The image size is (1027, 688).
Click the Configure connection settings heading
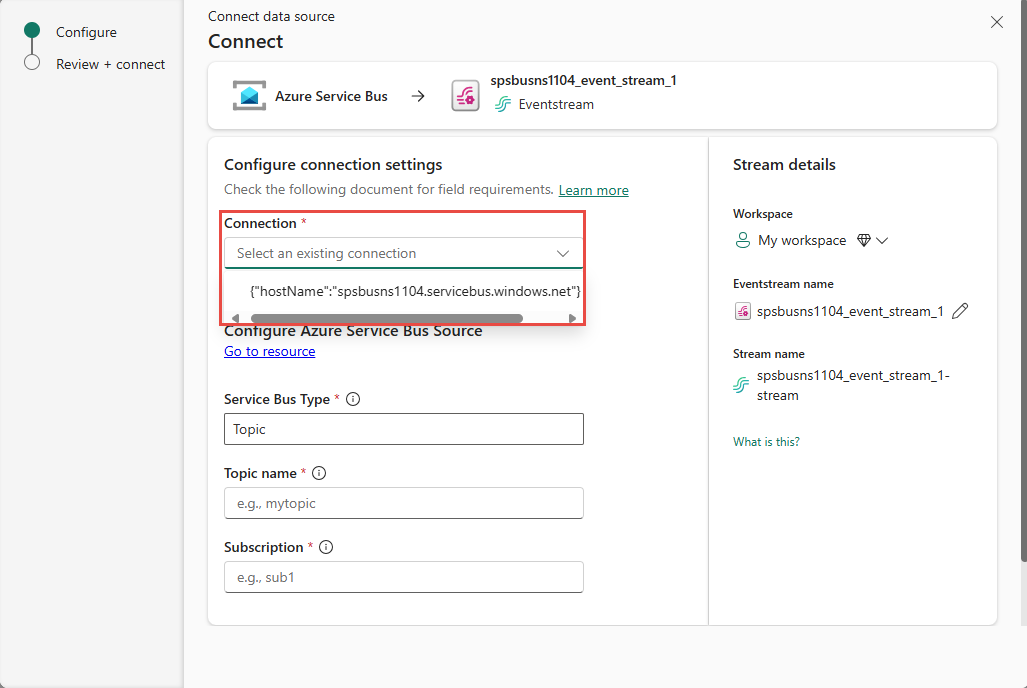(x=333, y=164)
